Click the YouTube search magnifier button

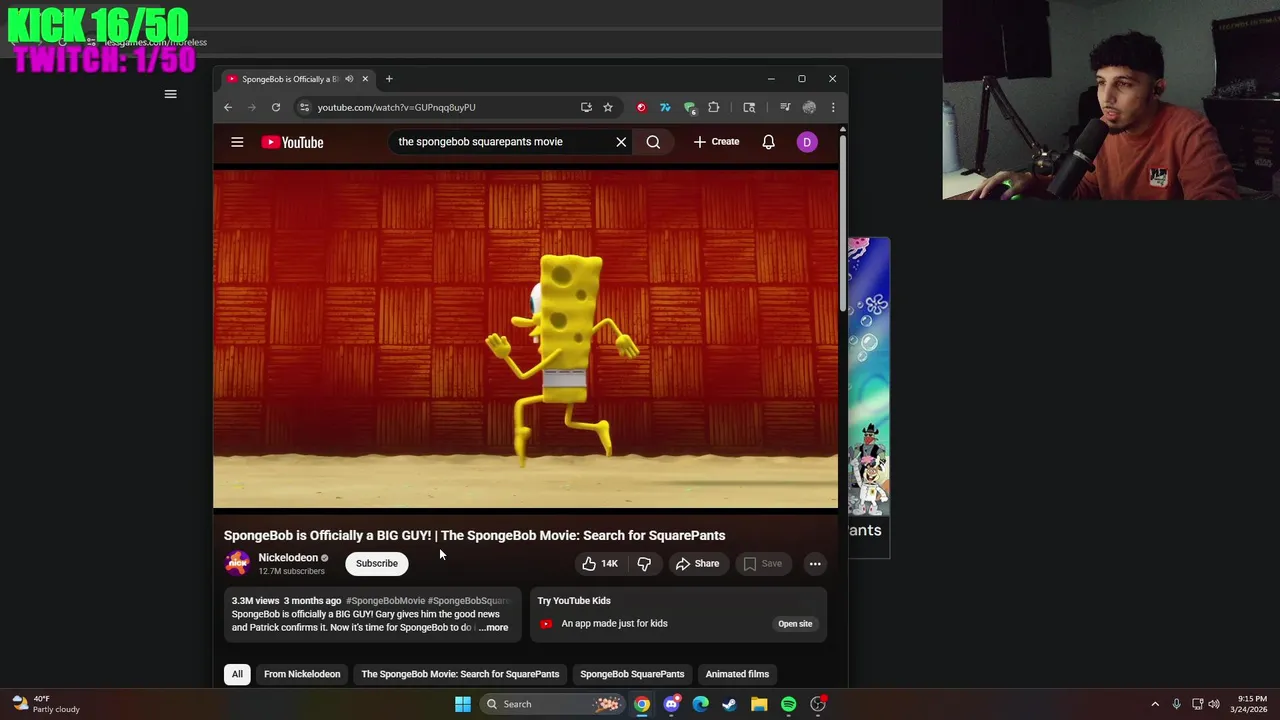click(653, 142)
